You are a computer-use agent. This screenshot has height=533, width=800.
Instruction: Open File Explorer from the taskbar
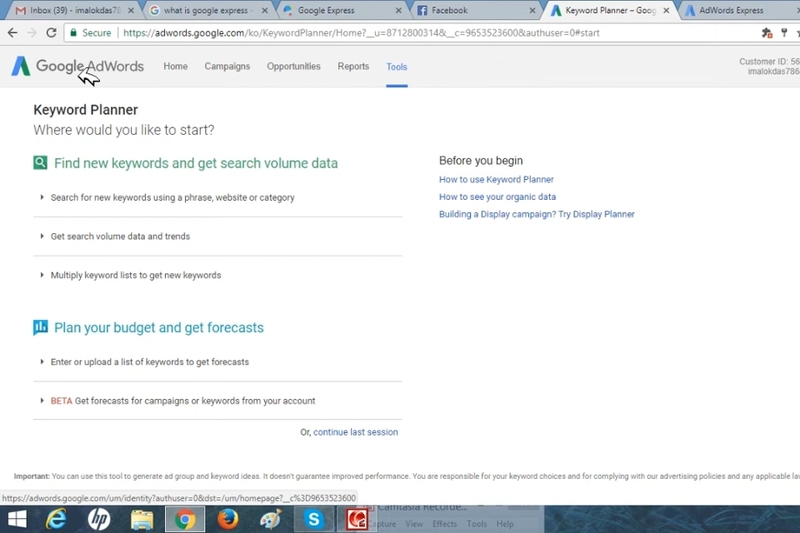pos(142,520)
